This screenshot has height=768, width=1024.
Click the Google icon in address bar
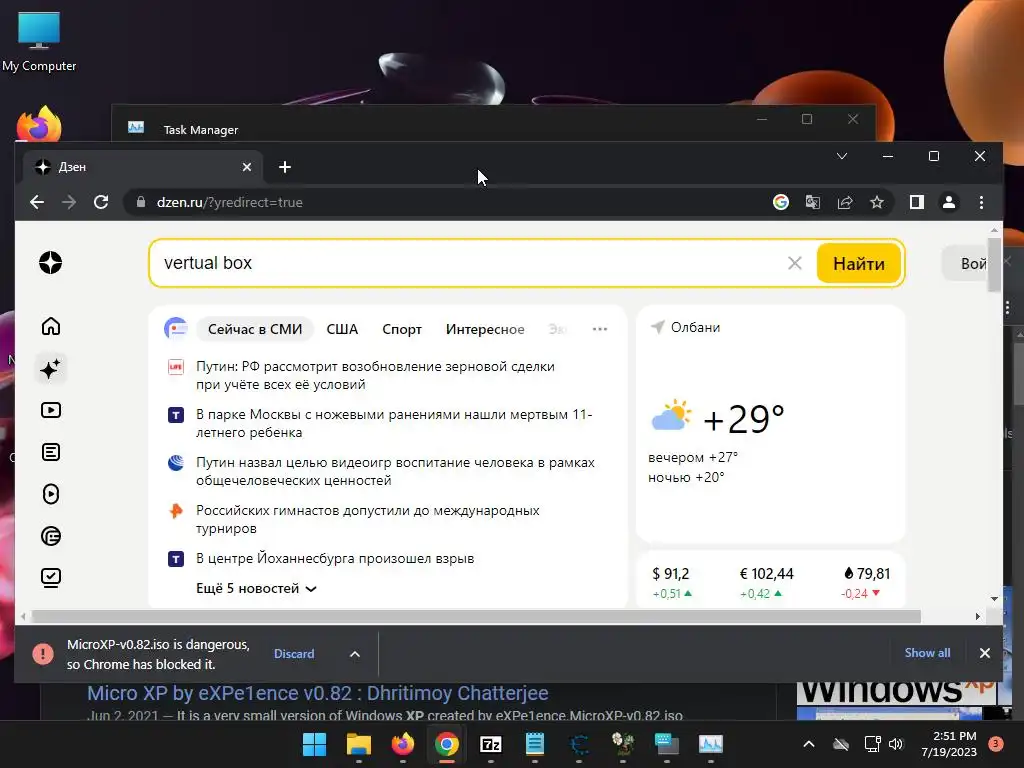coord(780,202)
